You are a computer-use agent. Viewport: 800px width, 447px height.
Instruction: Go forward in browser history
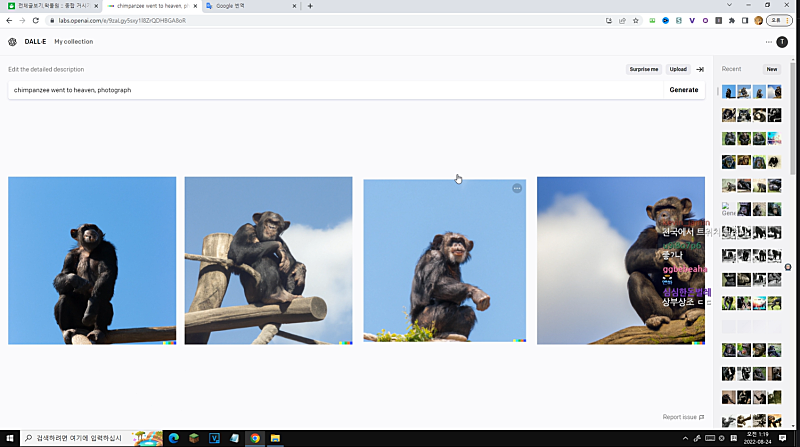click(22, 20)
